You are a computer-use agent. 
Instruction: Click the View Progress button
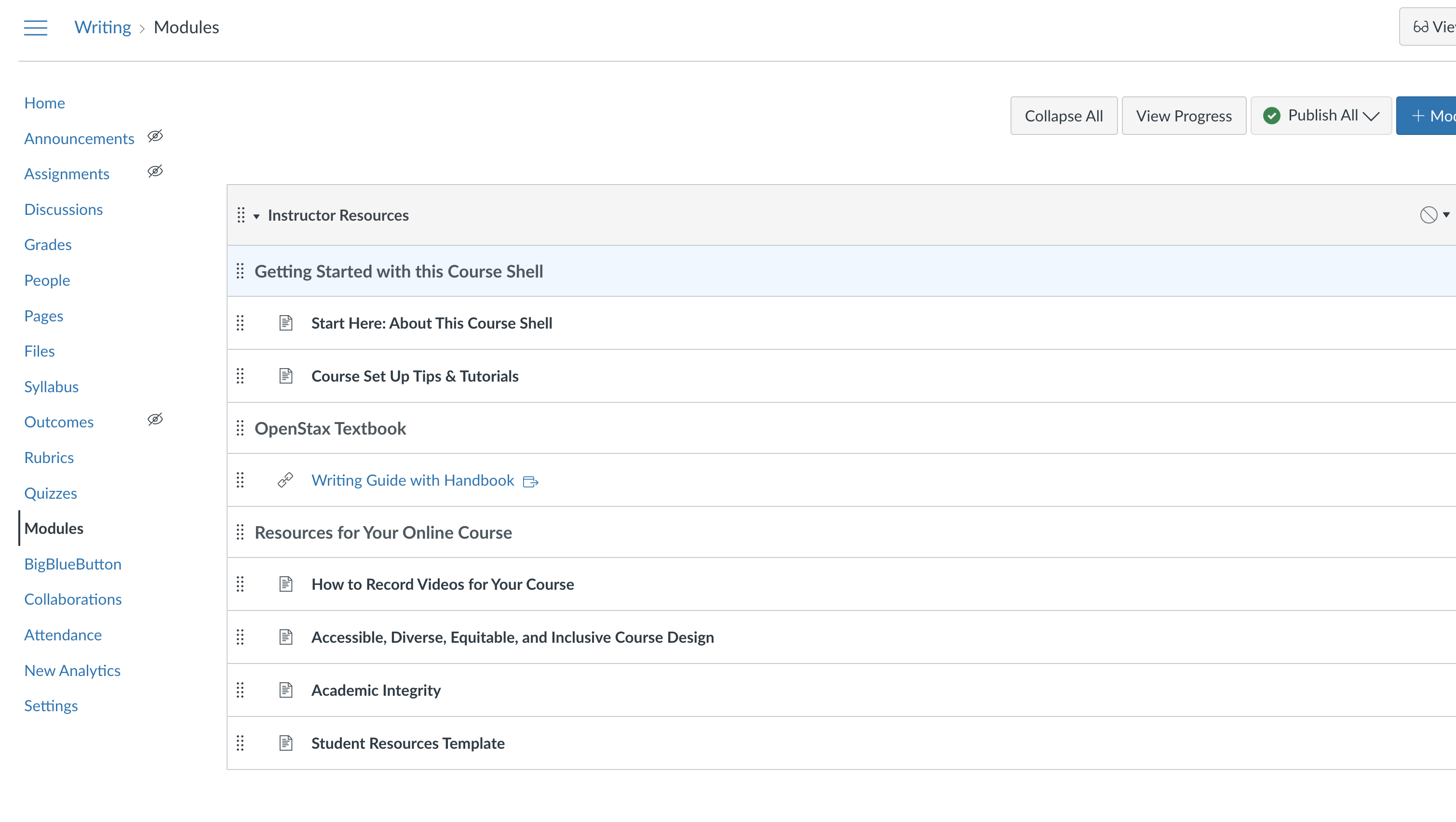point(1184,116)
